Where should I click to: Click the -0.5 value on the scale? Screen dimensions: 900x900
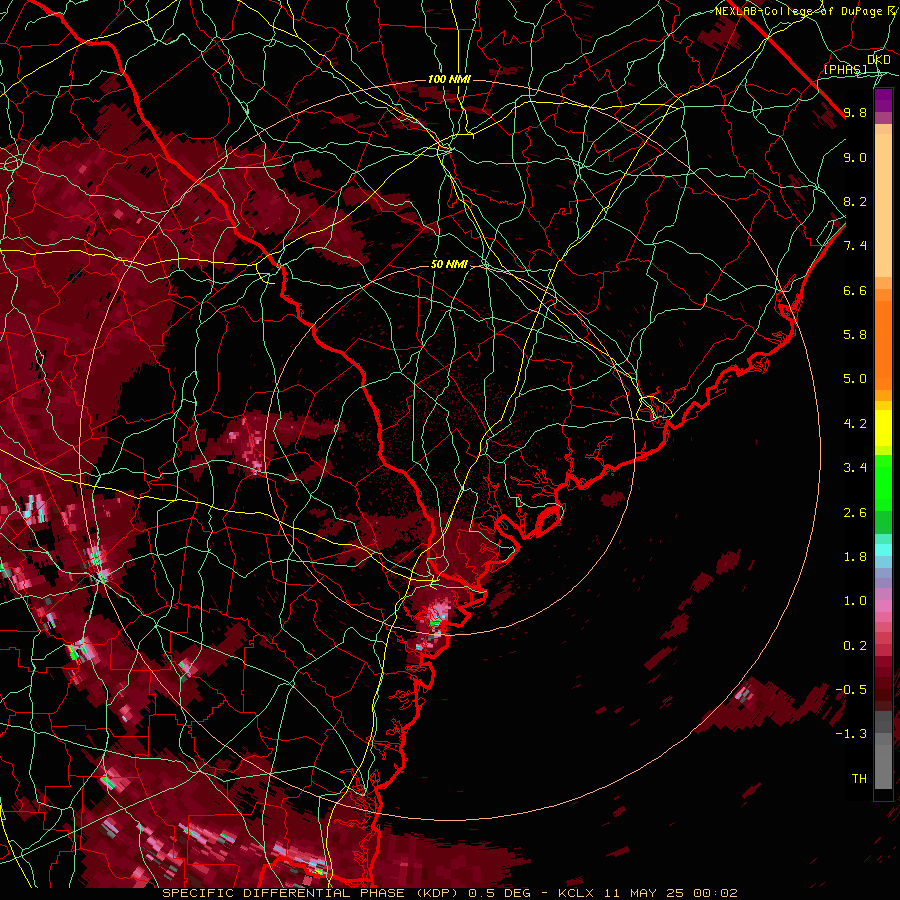tap(851, 690)
